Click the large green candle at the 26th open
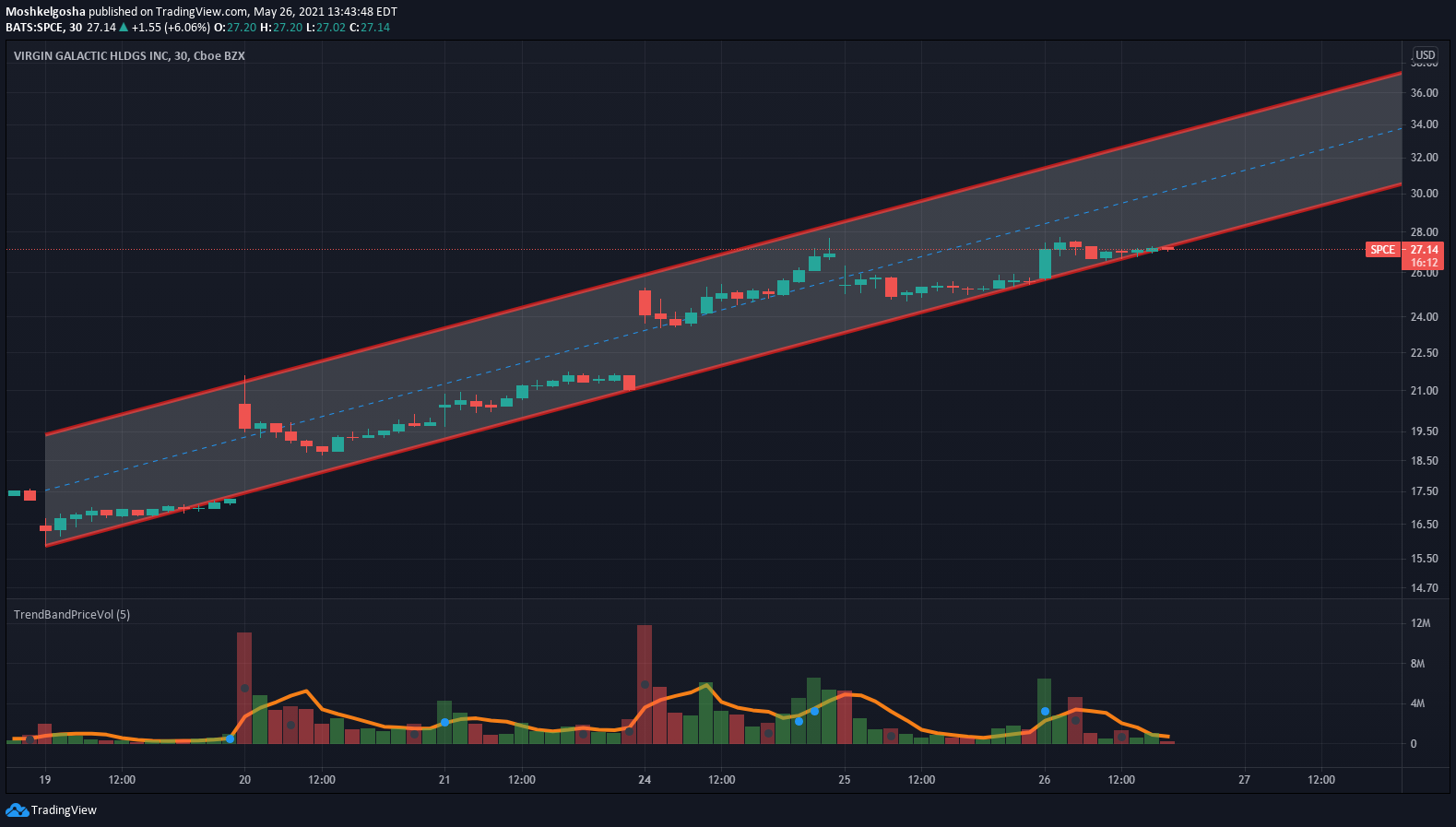The image size is (1456, 827). (x=1045, y=263)
